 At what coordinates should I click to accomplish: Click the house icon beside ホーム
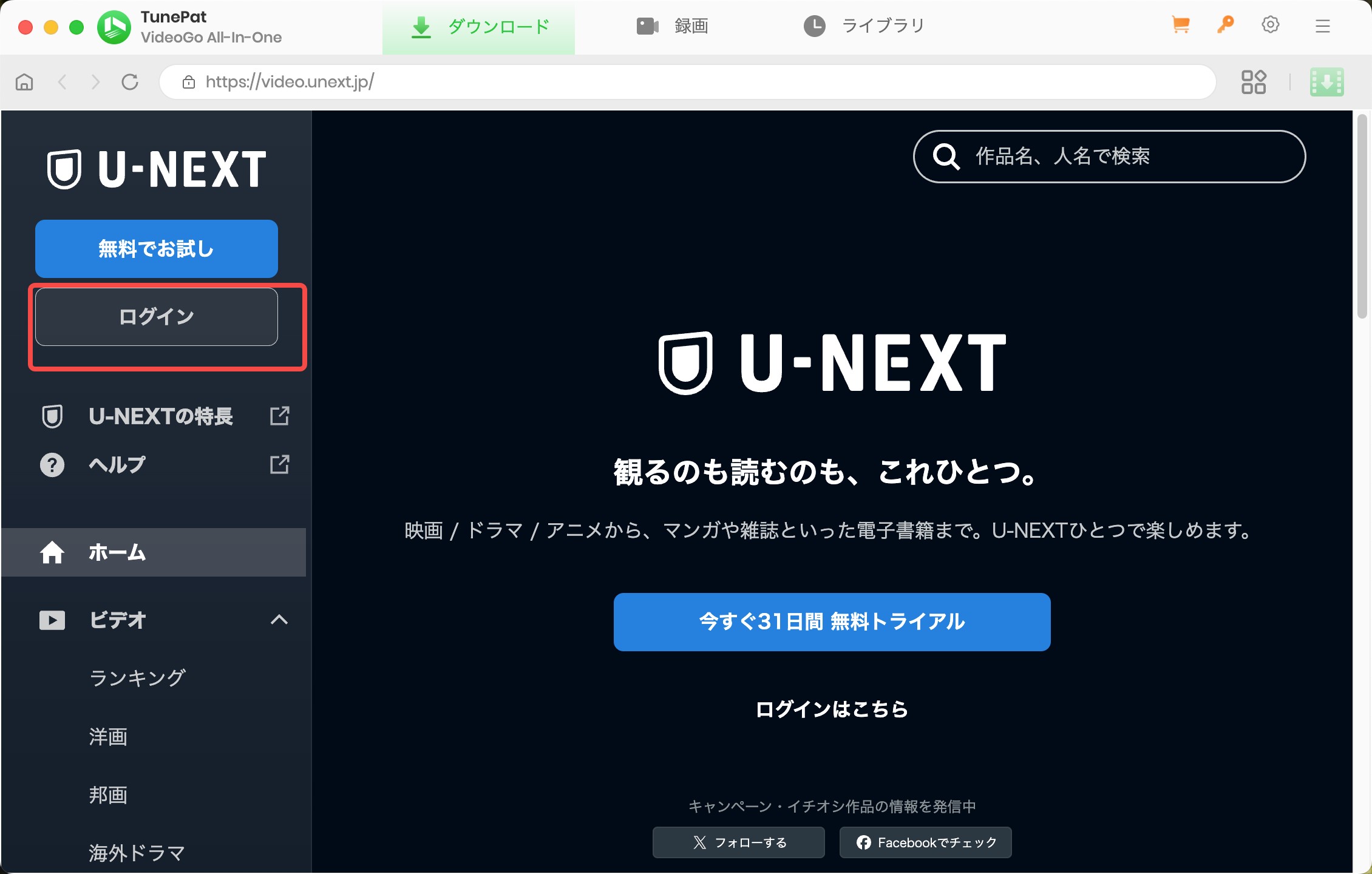(52, 552)
